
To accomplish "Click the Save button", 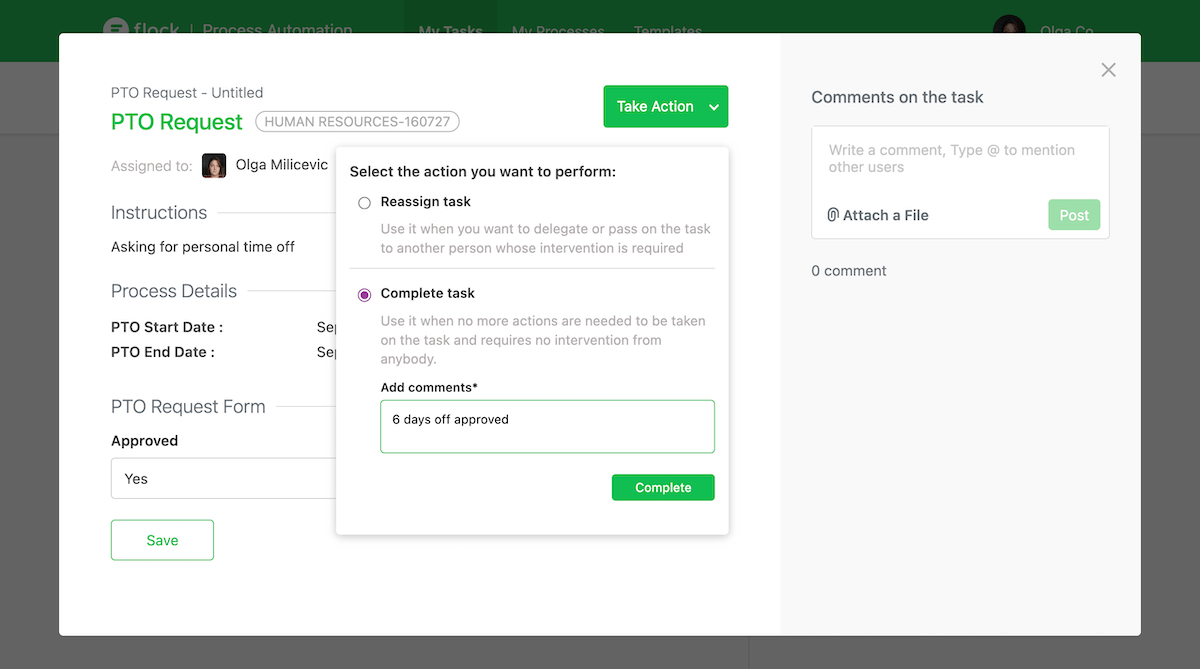I will (x=162, y=540).
